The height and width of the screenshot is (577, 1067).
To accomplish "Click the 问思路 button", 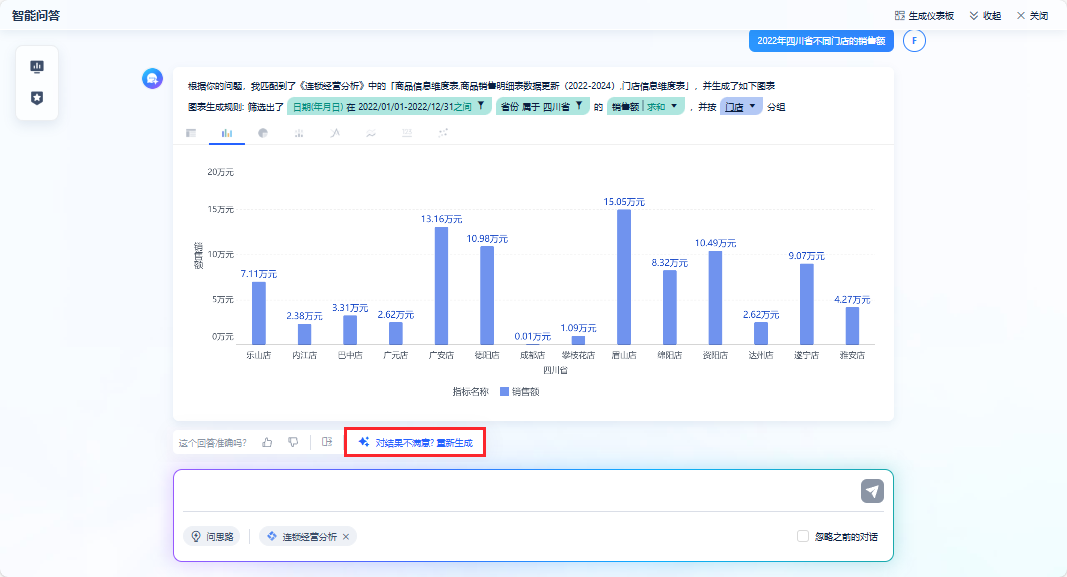I will pyautogui.click(x=212, y=536).
